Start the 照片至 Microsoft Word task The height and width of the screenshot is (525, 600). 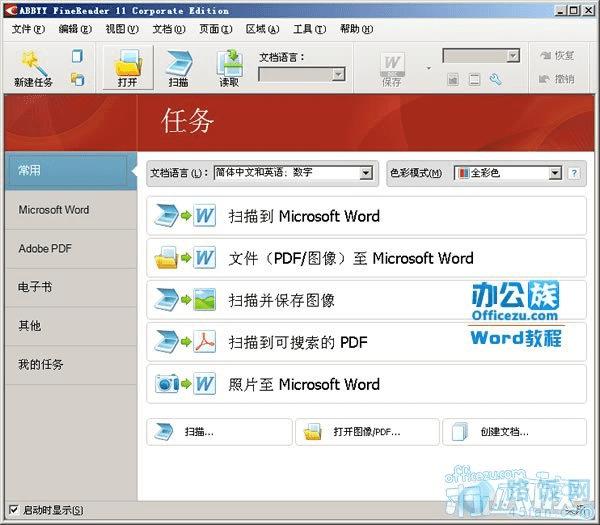(x=366, y=384)
